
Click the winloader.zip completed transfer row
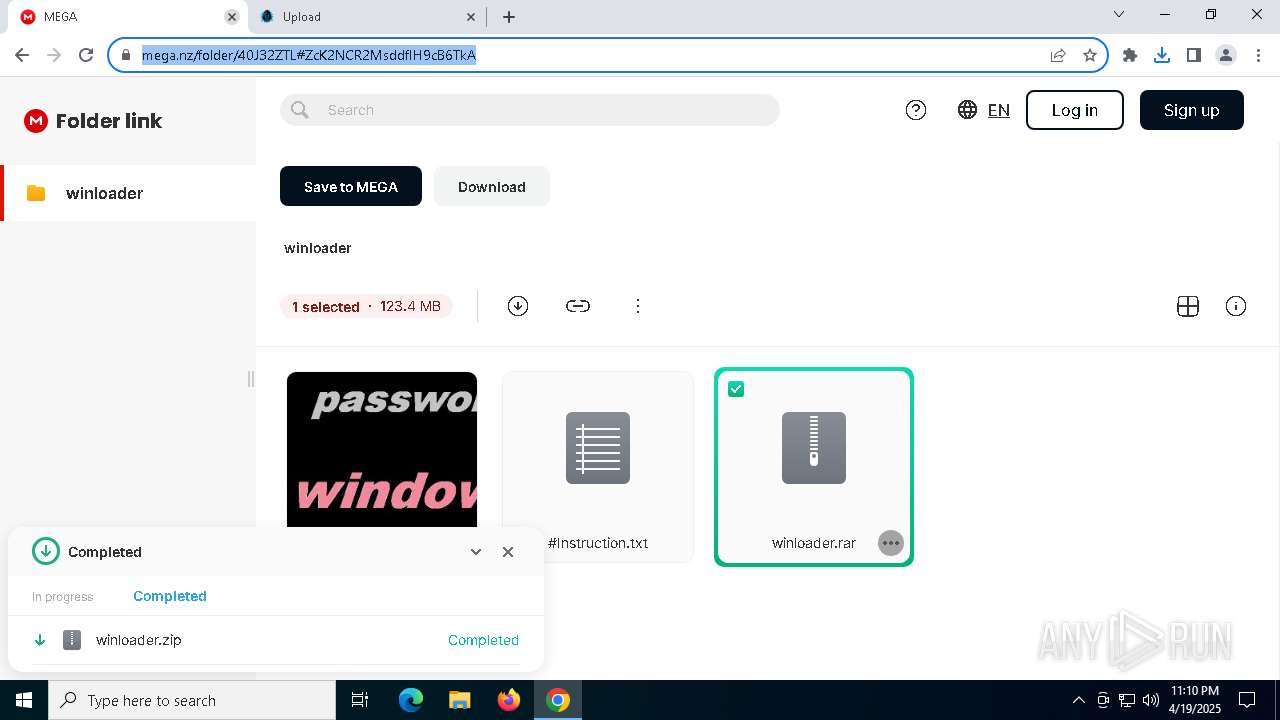pyautogui.click(x=276, y=640)
